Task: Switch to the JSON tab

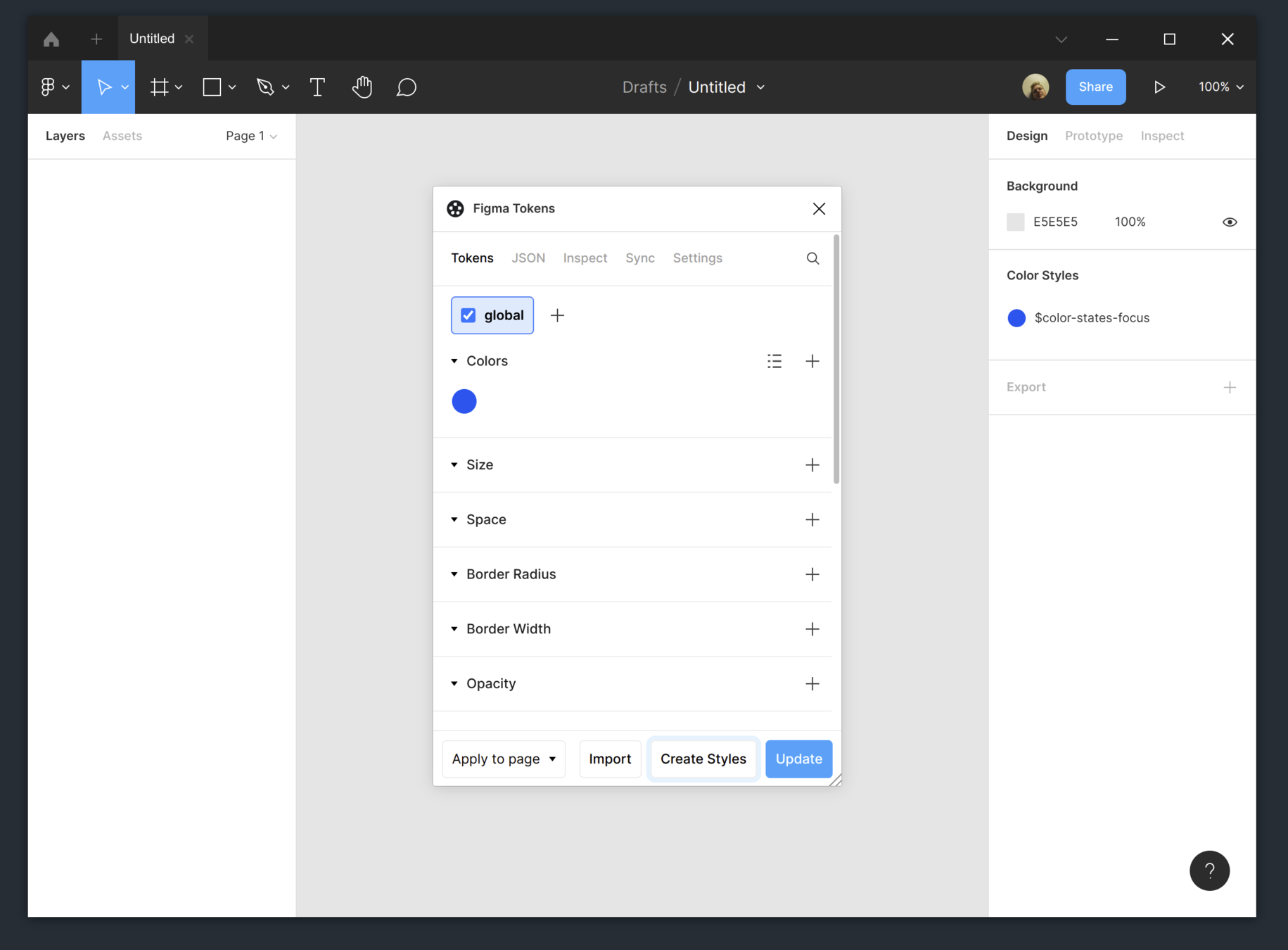Action: (528, 258)
